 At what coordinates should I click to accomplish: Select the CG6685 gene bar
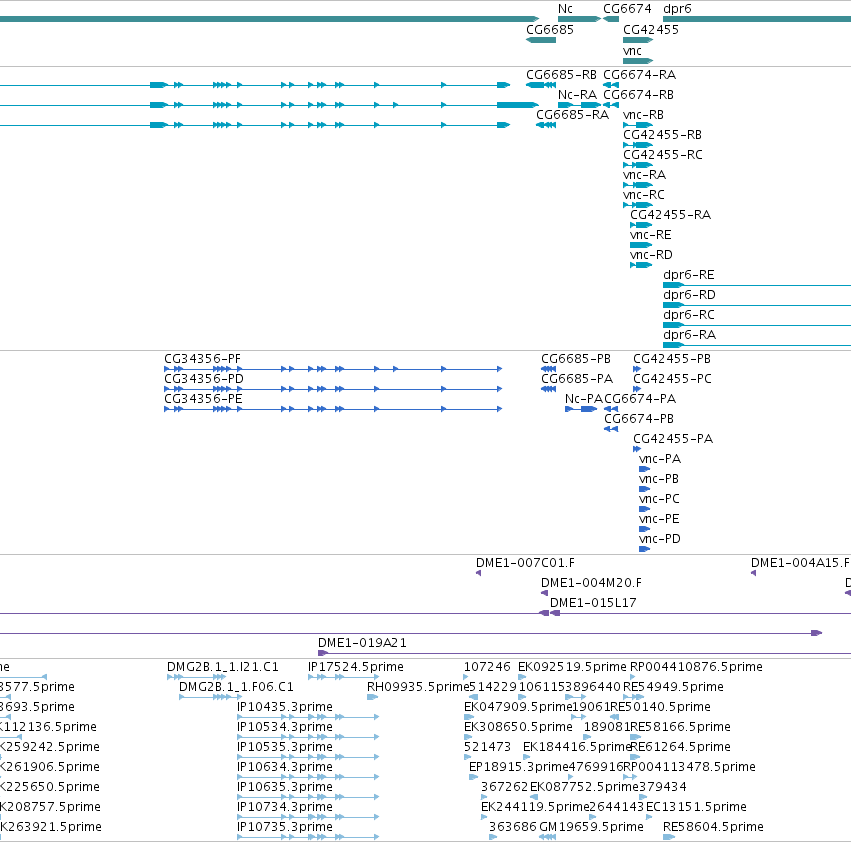tap(541, 40)
